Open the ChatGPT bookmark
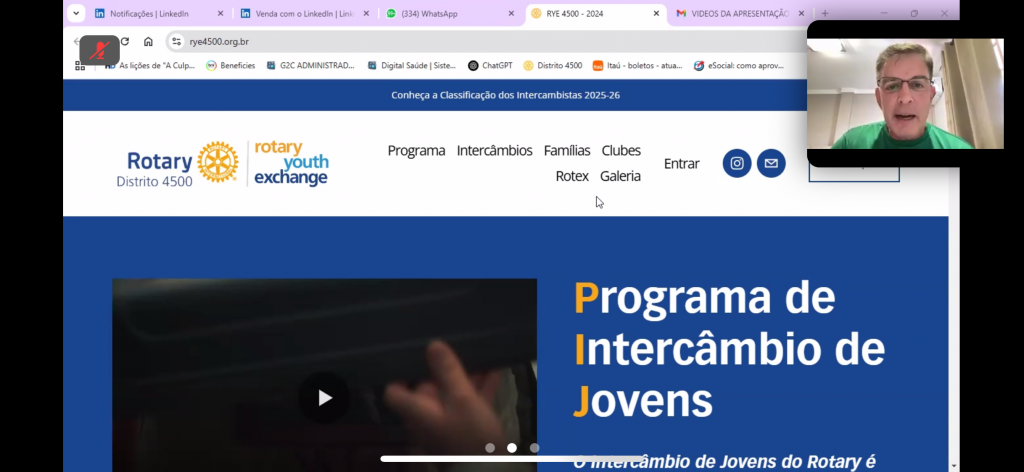 point(490,66)
